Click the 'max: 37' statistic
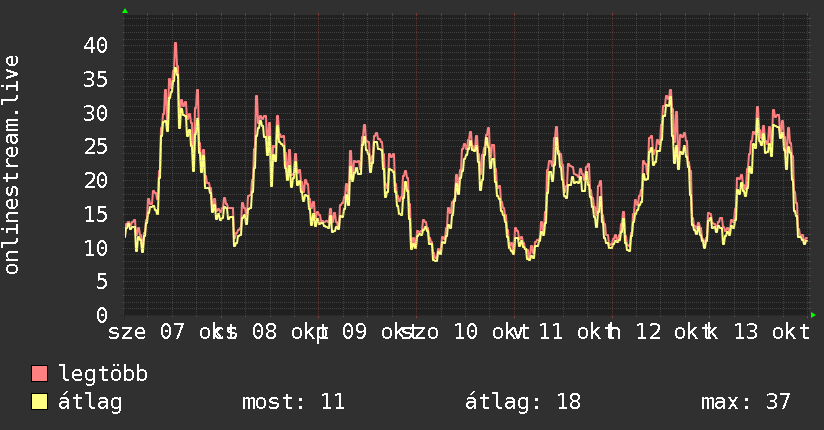The height and width of the screenshot is (430, 824). (x=745, y=402)
